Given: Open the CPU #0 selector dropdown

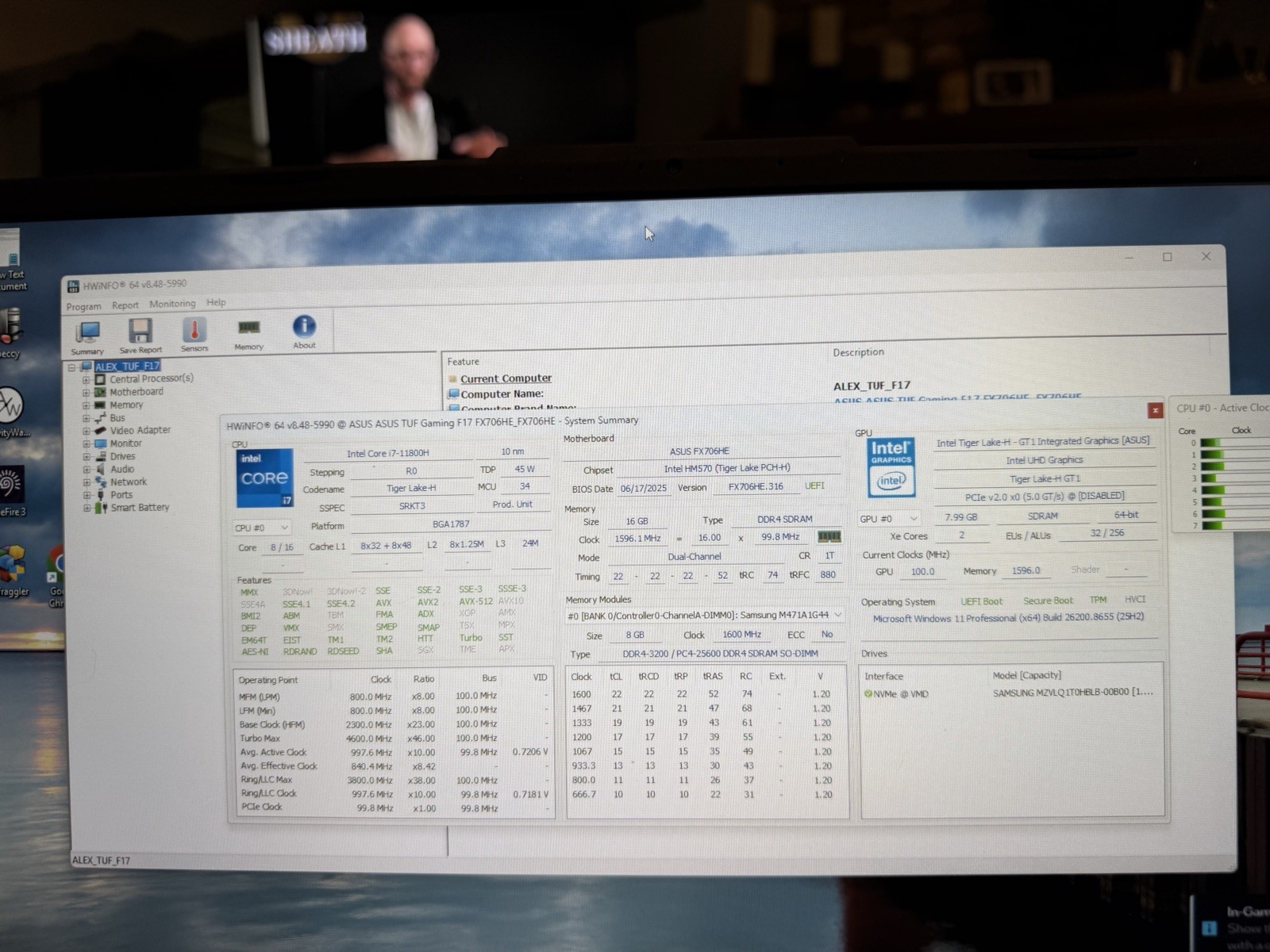Looking at the screenshot, I should click(262, 528).
